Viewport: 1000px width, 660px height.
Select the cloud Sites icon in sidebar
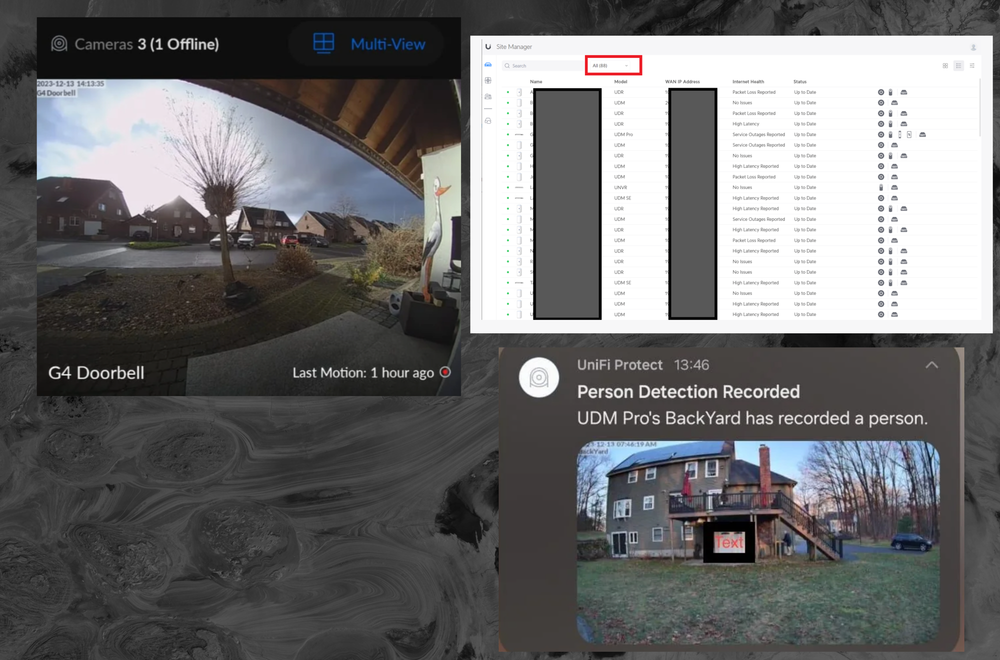(x=487, y=62)
